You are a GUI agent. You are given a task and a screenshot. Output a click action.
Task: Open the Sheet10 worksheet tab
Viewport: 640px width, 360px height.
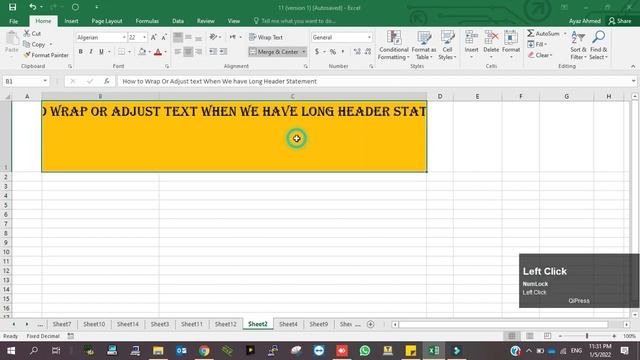(x=94, y=324)
